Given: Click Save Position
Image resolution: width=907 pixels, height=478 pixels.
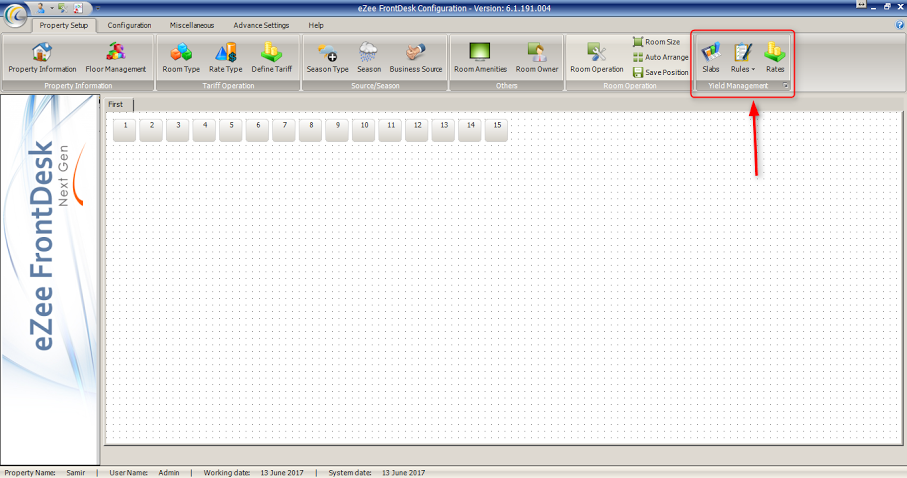Looking at the screenshot, I should point(661,72).
